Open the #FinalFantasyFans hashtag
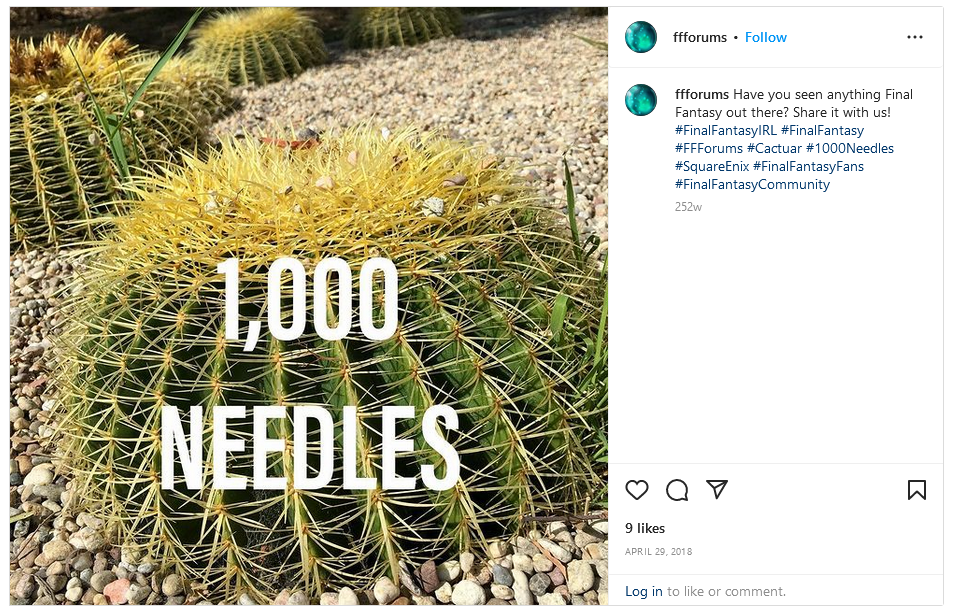The image size is (954, 615). 808,166
